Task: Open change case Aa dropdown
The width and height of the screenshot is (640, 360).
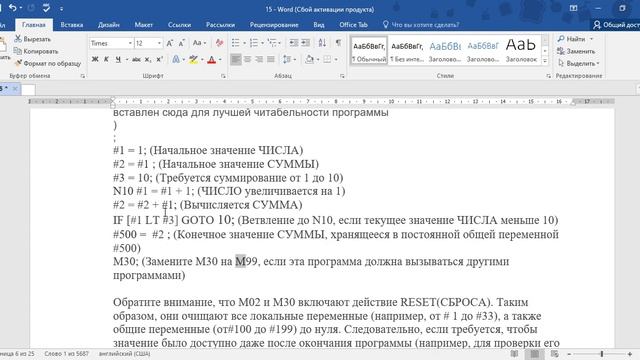Action: coord(199,43)
